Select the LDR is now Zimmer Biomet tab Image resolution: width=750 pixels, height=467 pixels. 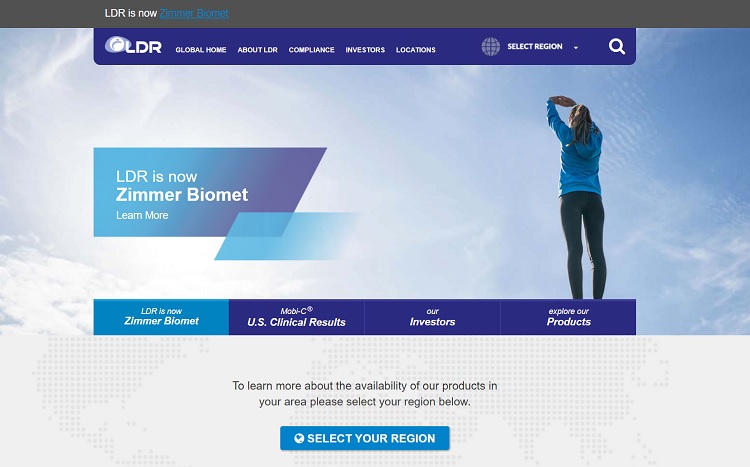coord(161,317)
